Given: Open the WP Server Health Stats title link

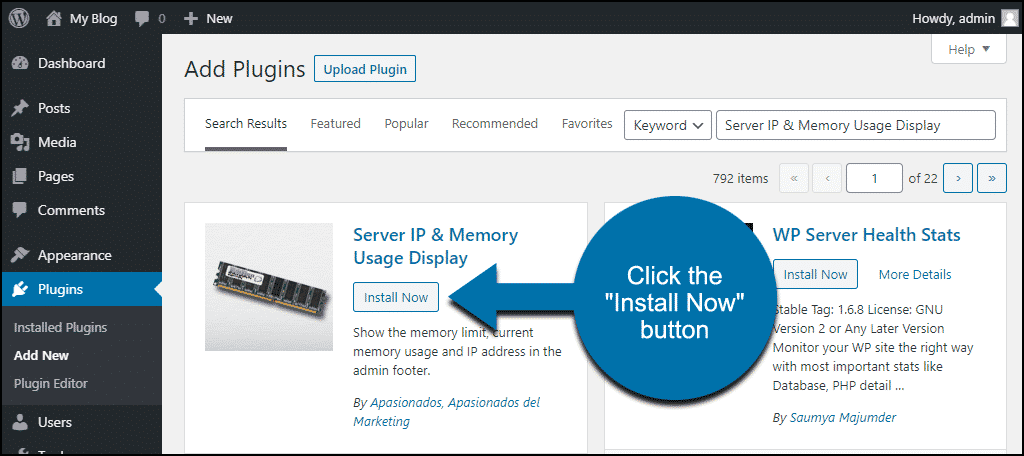Looking at the screenshot, I should [867, 235].
